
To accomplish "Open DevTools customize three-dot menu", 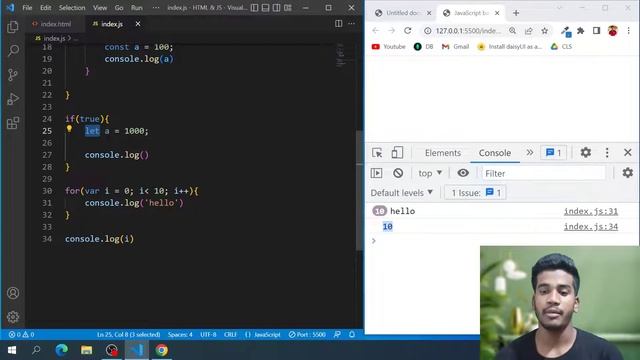I will click(x=607, y=153).
